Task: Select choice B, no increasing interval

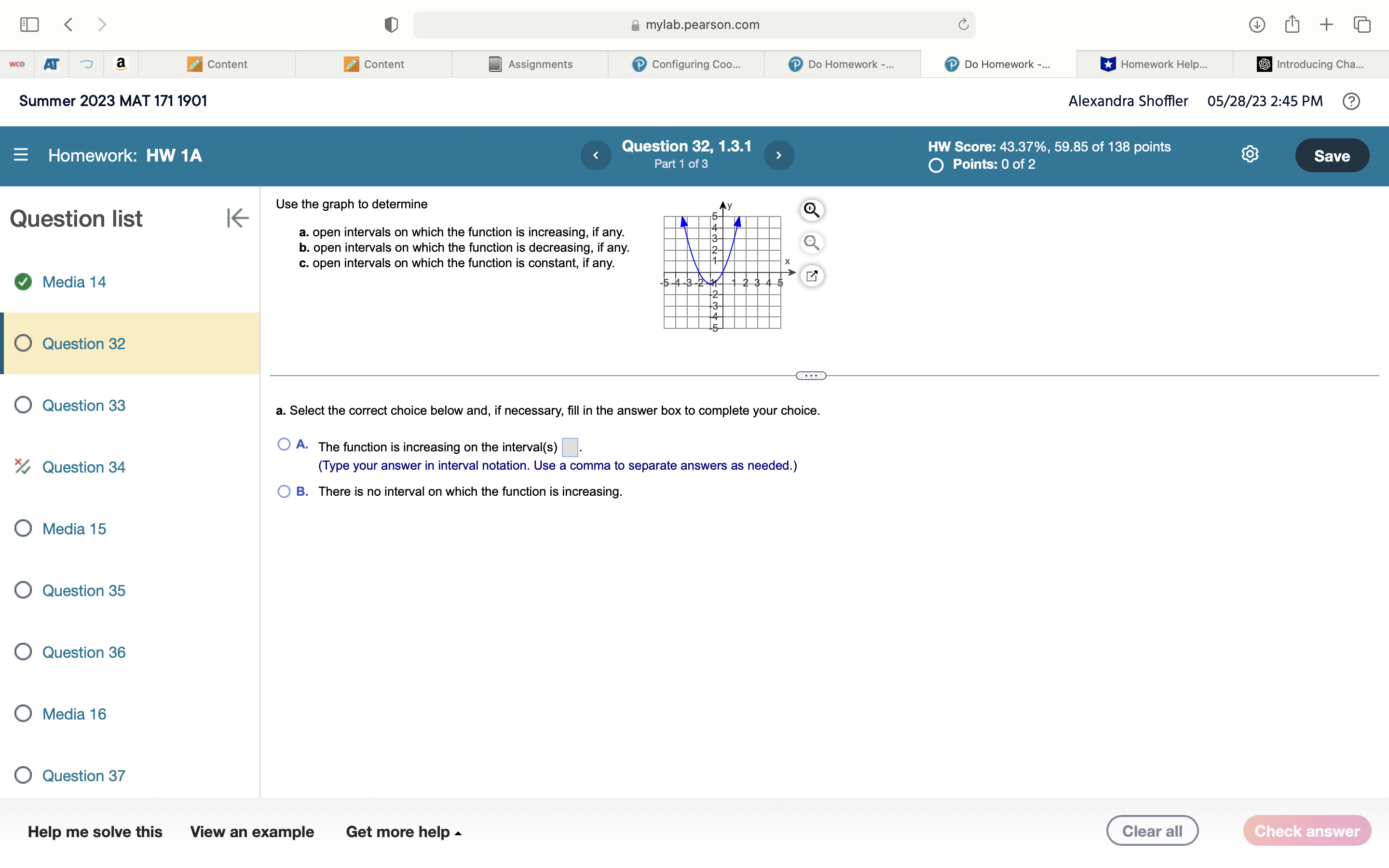Action: [x=284, y=491]
